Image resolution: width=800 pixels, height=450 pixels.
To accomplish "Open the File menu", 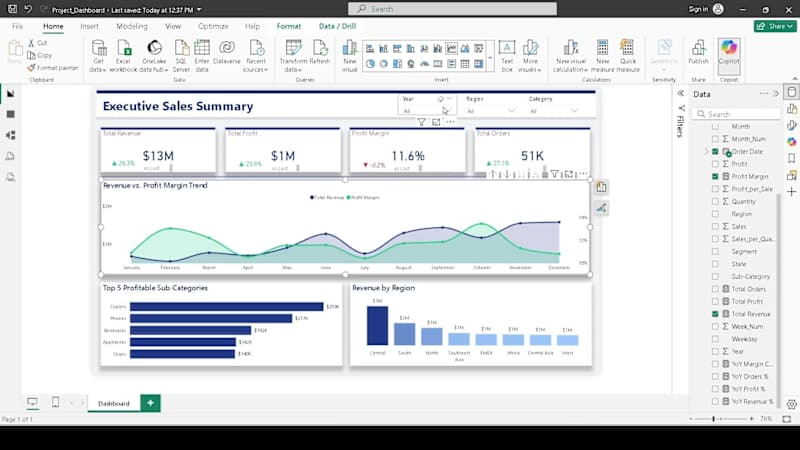I will point(17,26).
